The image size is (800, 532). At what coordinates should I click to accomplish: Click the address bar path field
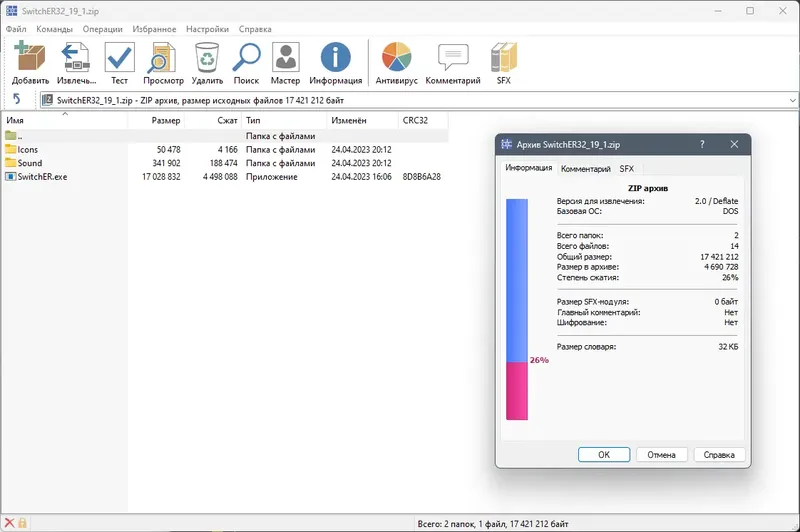[x=418, y=100]
